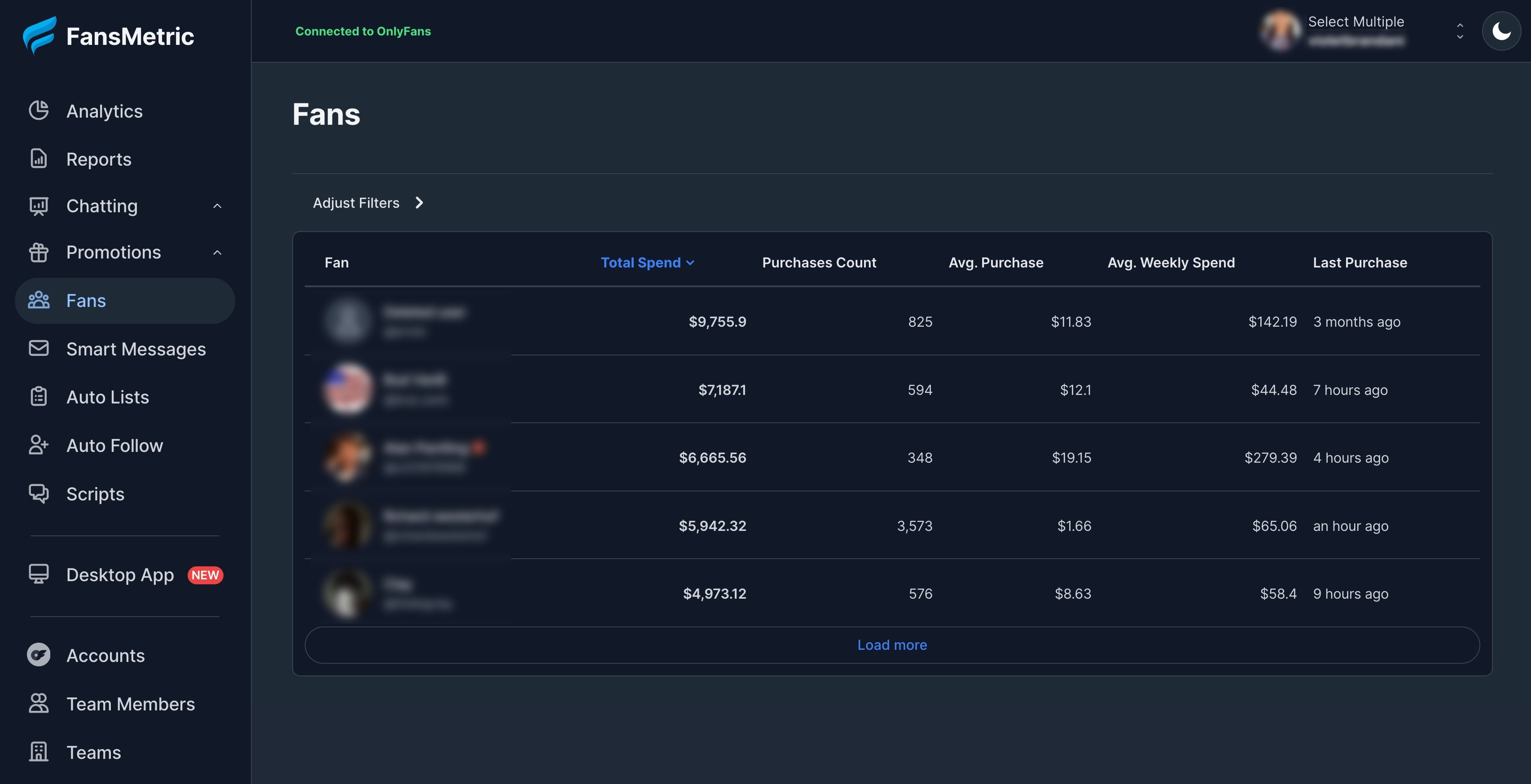Click the Promotions gift icon
The image size is (1531, 784).
coord(39,252)
